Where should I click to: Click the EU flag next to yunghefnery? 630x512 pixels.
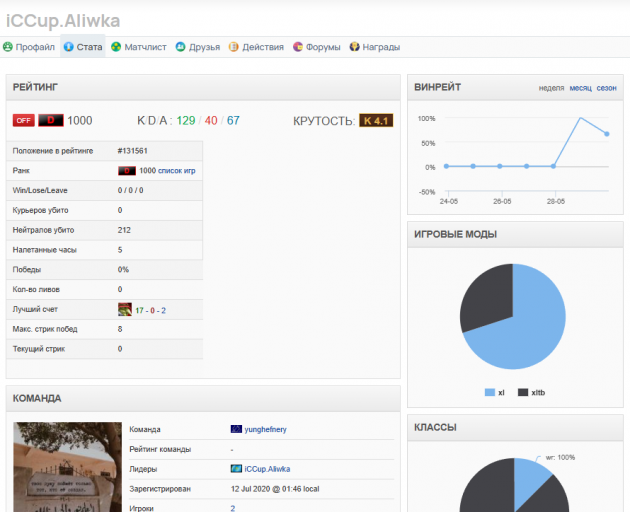(236, 429)
